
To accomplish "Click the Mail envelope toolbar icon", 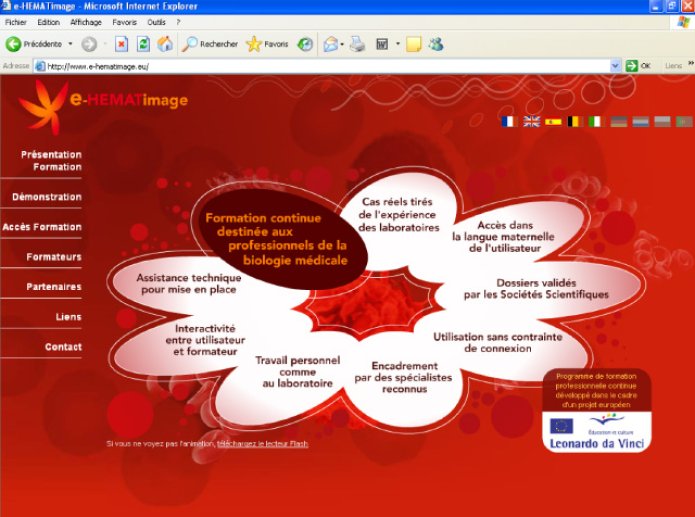I will (x=331, y=44).
